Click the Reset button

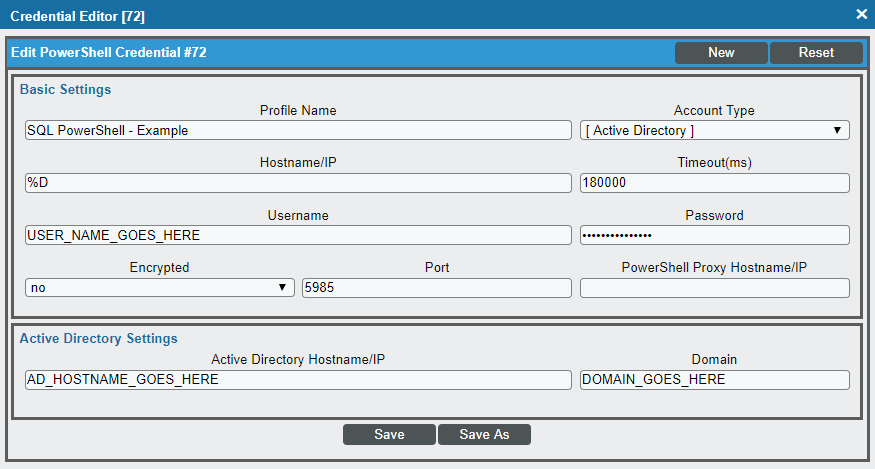(x=816, y=52)
